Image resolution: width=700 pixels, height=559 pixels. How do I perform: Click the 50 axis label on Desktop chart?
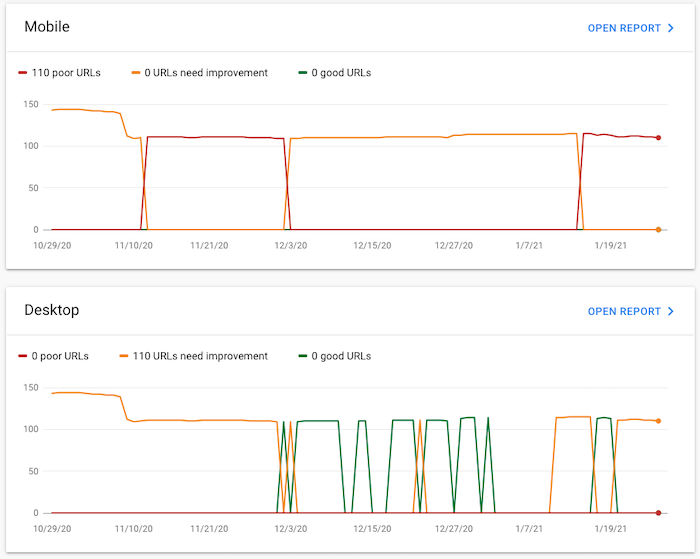33,471
